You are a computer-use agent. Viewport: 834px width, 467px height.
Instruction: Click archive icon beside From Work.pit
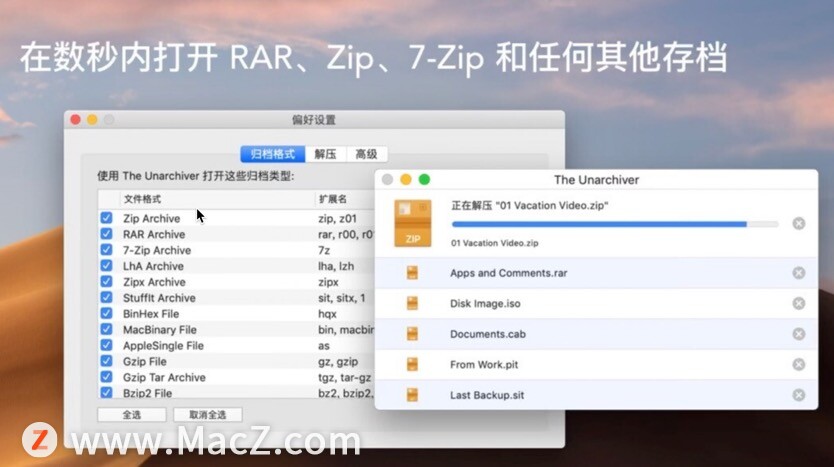(x=412, y=364)
